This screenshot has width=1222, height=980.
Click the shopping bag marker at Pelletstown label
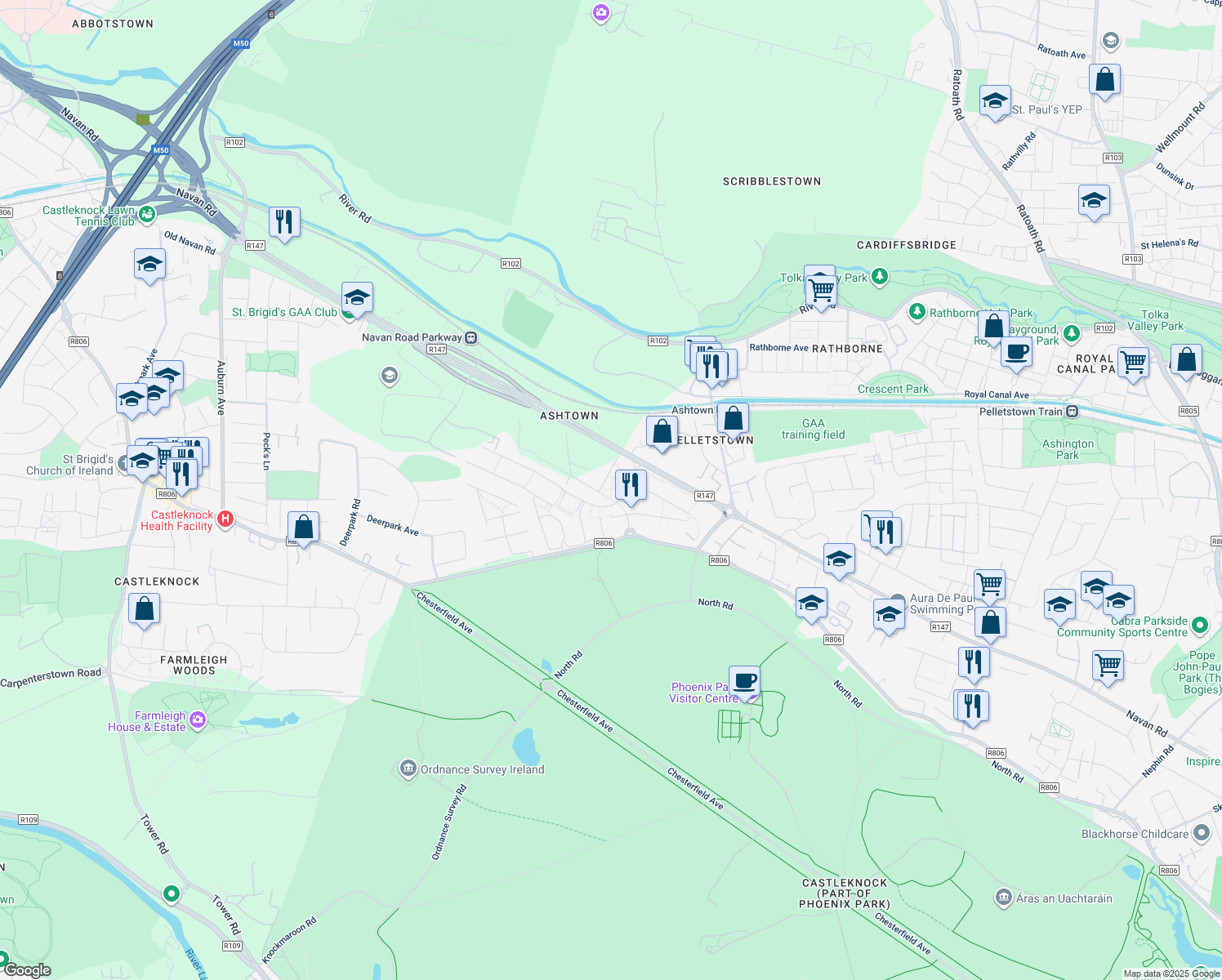tap(662, 432)
